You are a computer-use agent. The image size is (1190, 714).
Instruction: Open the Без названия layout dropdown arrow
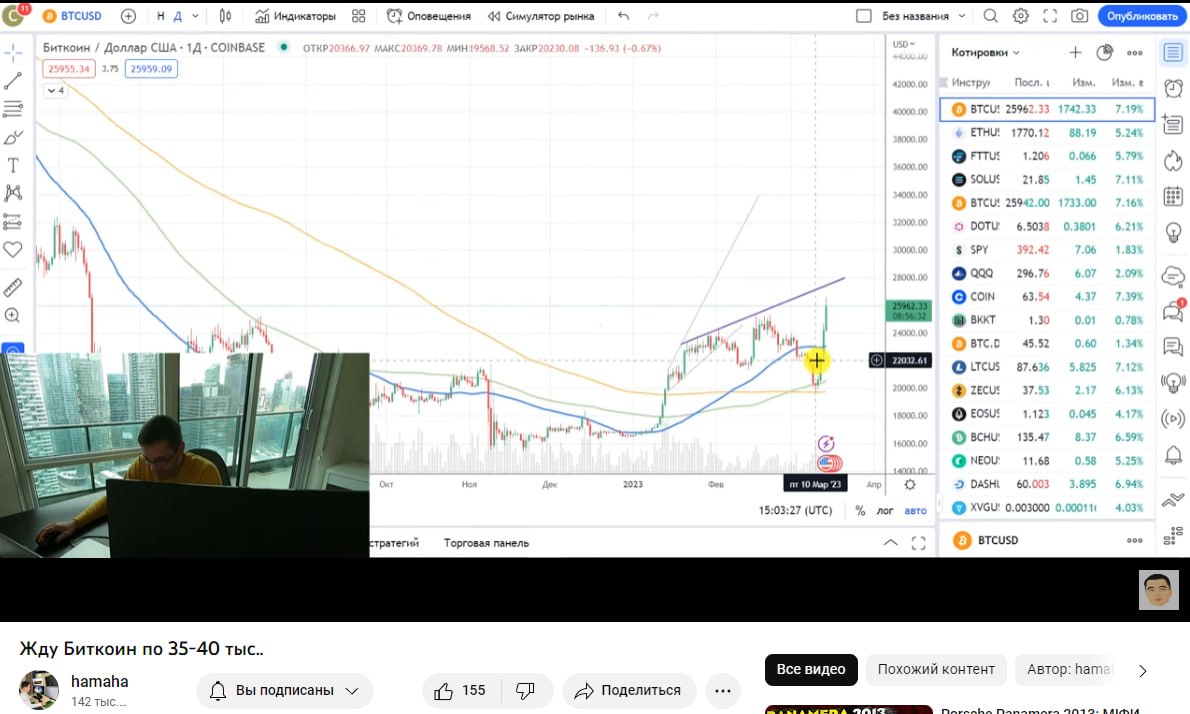point(962,16)
